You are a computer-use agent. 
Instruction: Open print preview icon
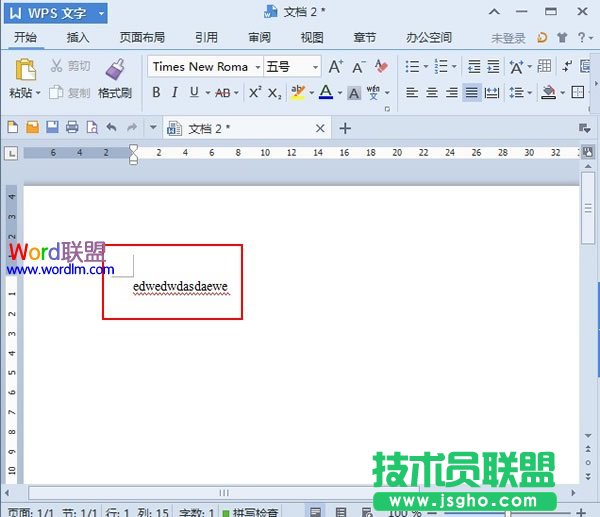(x=92, y=127)
